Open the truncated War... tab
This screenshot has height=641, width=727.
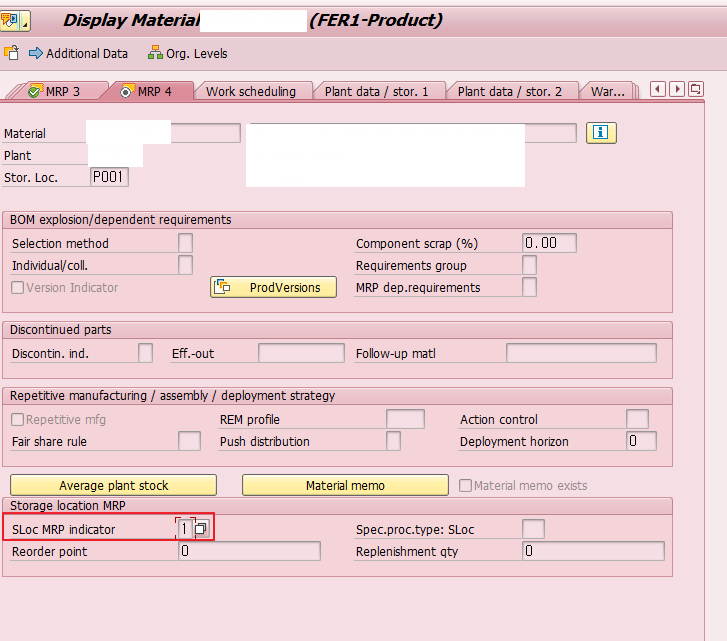pos(607,91)
